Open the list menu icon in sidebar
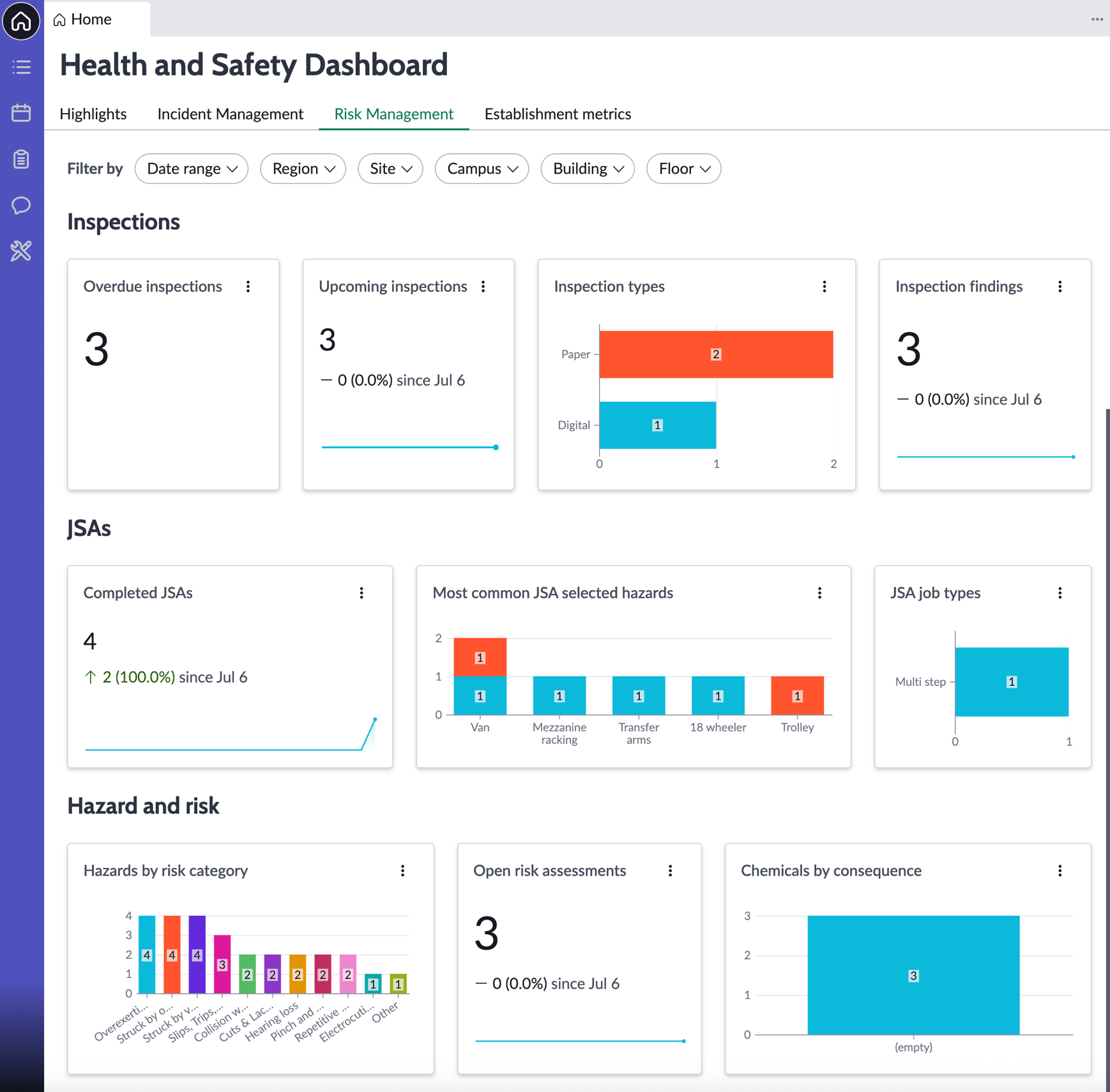The image size is (1110, 1092). [22, 67]
